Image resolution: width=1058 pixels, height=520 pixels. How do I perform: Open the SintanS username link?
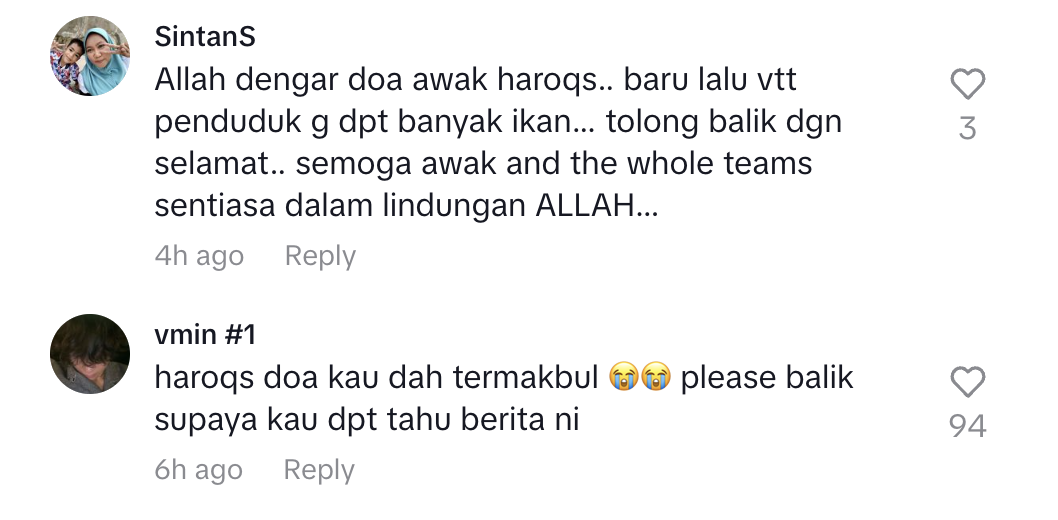click(205, 36)
